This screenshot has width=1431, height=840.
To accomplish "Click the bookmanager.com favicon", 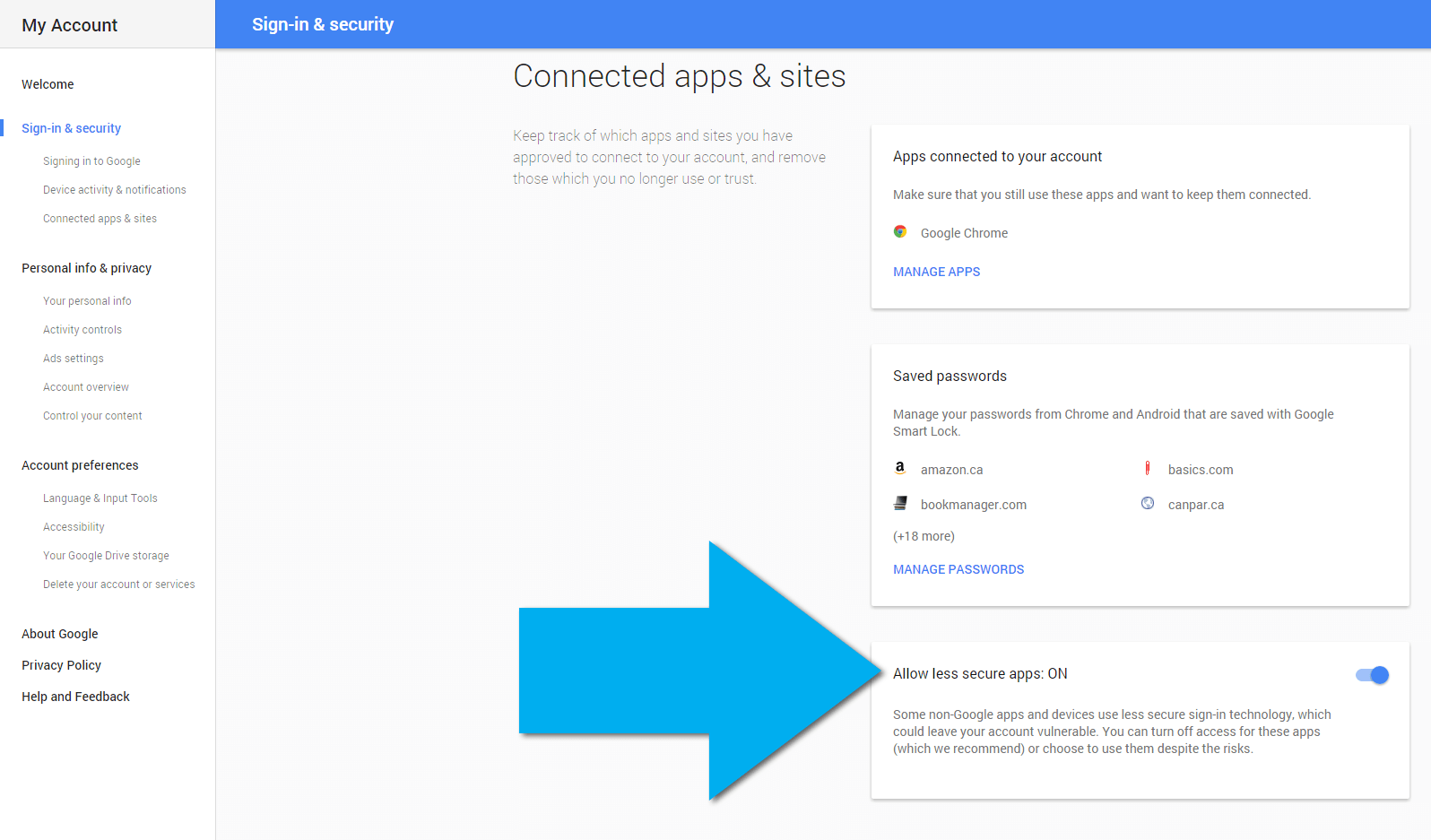I will [900, 504].
